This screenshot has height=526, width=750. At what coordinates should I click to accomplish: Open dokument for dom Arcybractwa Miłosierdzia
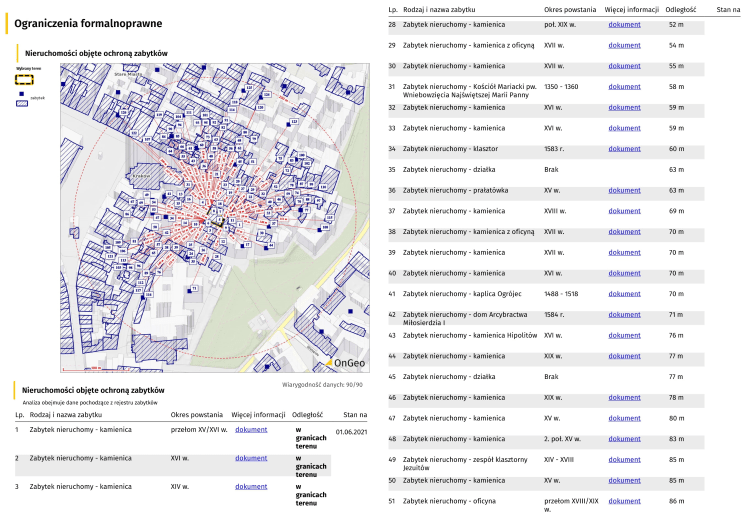tap(624, 314)
